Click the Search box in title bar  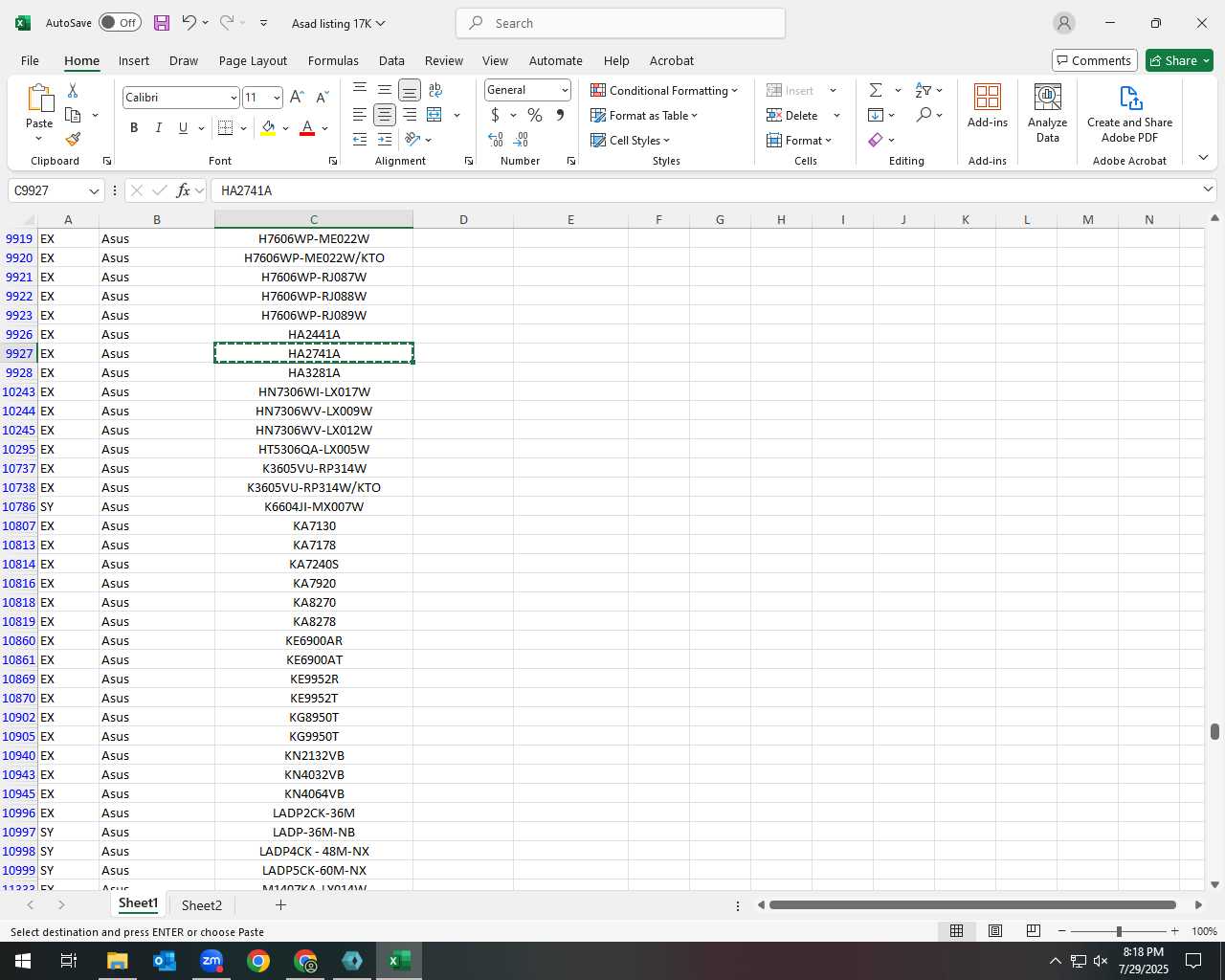(621, 23)
